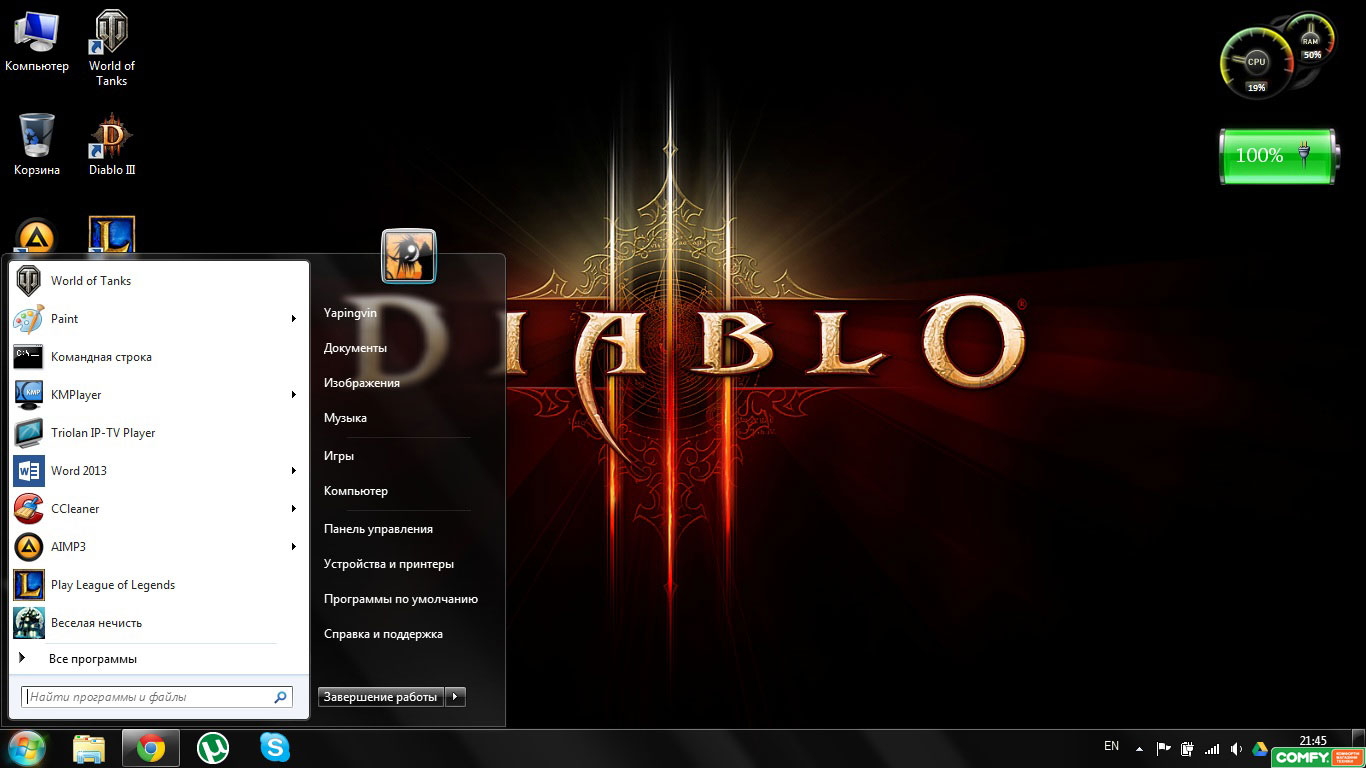Open Word 2013 from Start menu
Screen dimensions: 1366x768
(158, 471)
